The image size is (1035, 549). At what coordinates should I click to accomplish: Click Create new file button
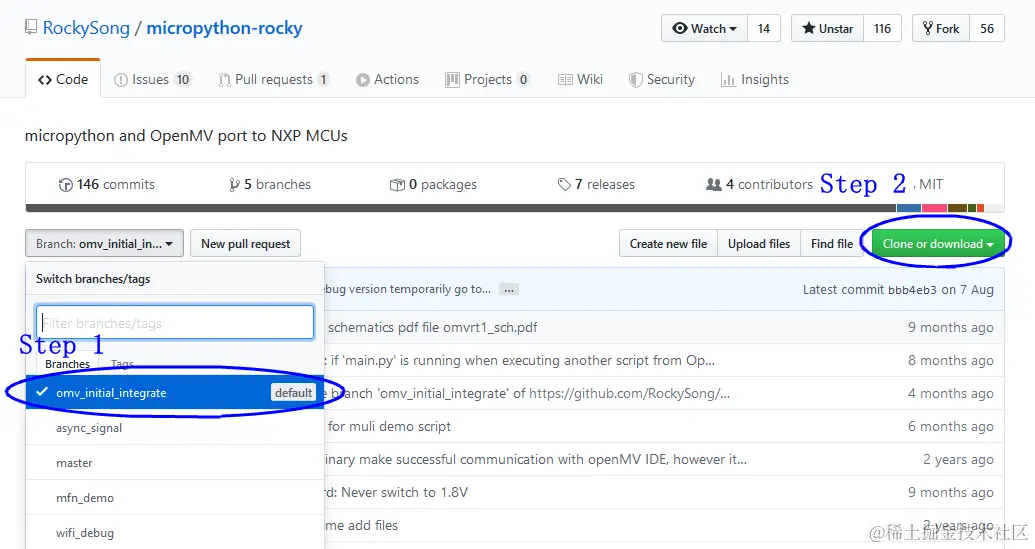tap(668, 243)
